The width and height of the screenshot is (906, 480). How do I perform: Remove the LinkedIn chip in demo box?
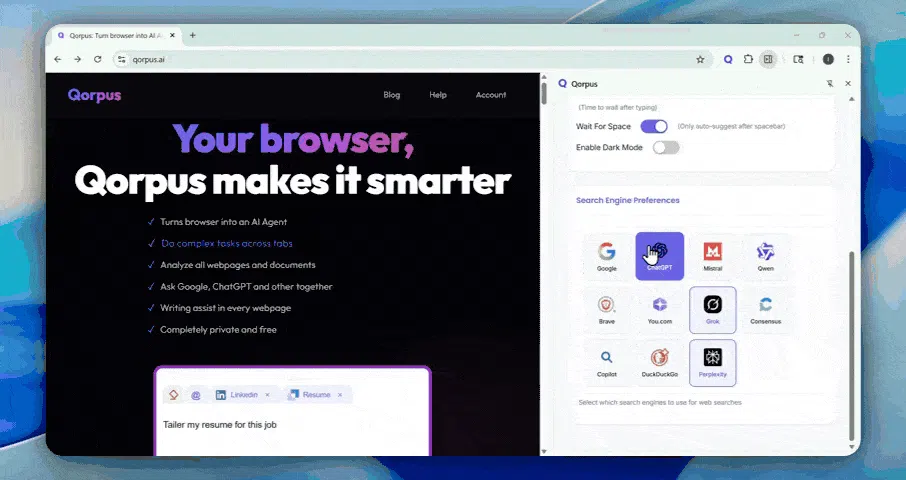[x=267, y=395]
